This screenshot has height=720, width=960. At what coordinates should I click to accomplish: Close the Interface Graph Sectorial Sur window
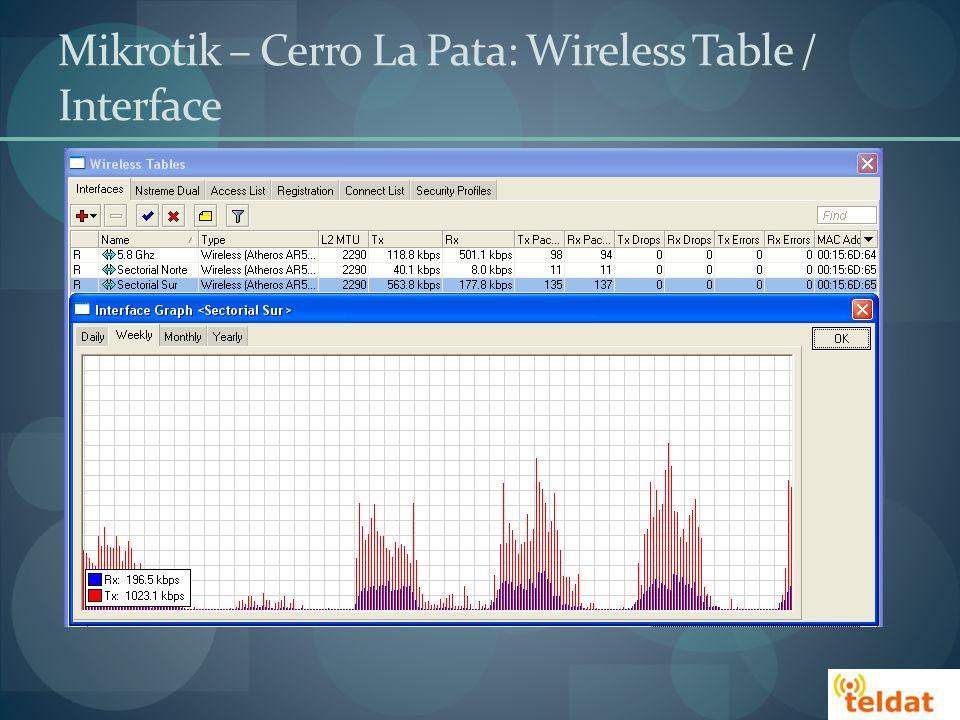click(x=862, y=310)
